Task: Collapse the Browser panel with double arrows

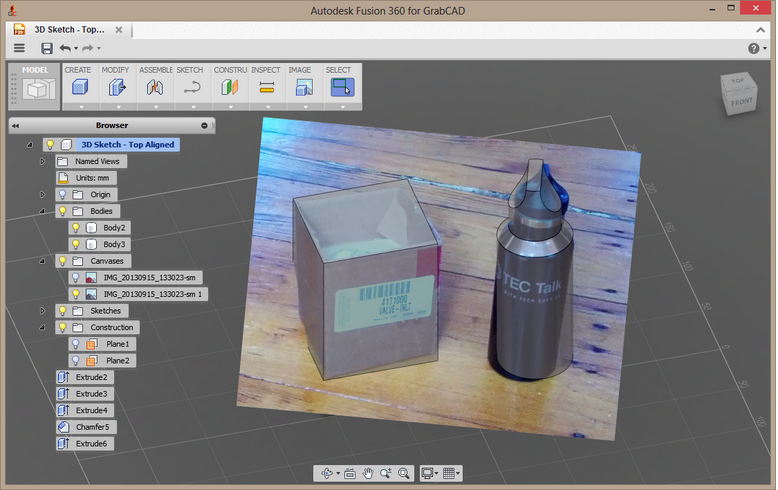Action: 15,125
